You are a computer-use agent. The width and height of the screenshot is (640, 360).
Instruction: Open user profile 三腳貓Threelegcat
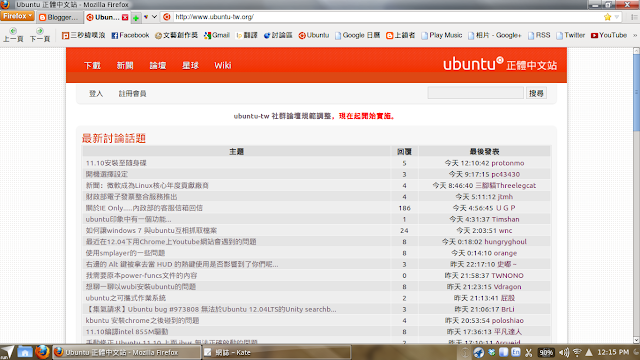click(506, 185)
